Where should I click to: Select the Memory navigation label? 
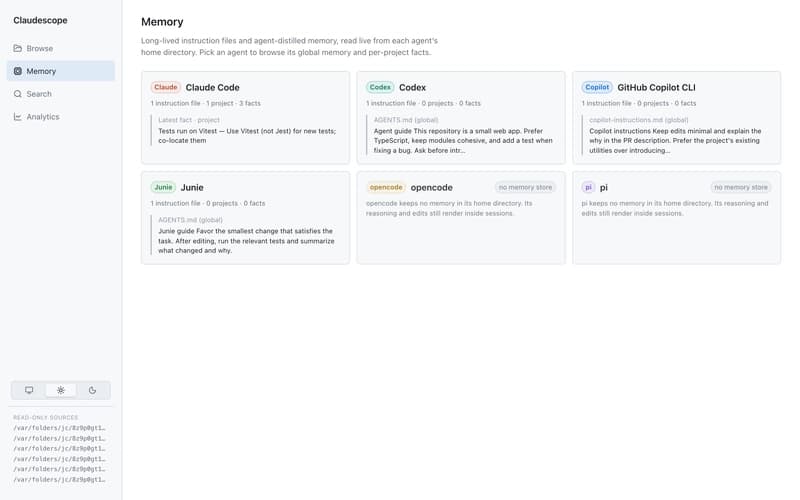pyautogui.click(x=41, y=71)
